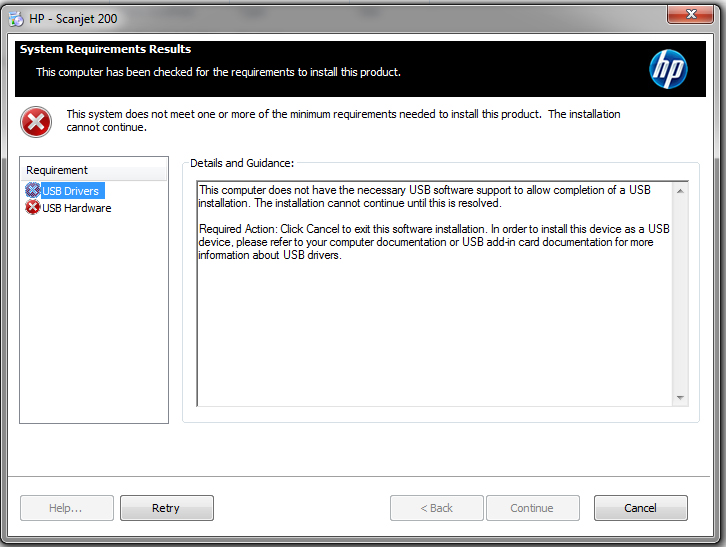Click the 'Required Action: Click Cancel' paragraph
The image size is (726, 547).
434,242
